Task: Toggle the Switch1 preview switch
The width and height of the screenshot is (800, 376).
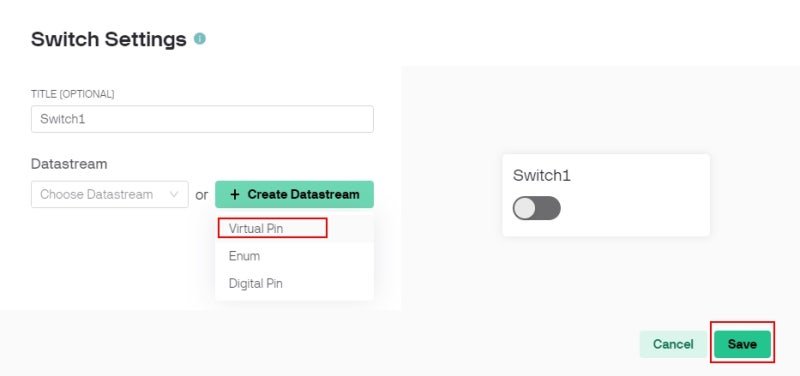Action: click(536, 208)
